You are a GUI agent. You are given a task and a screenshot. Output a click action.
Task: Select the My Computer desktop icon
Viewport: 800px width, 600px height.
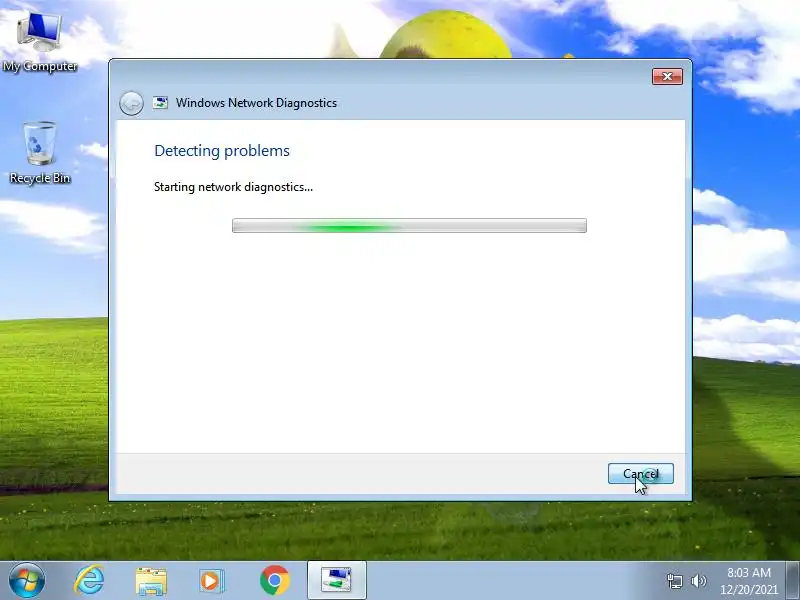(x=40, y=42)
